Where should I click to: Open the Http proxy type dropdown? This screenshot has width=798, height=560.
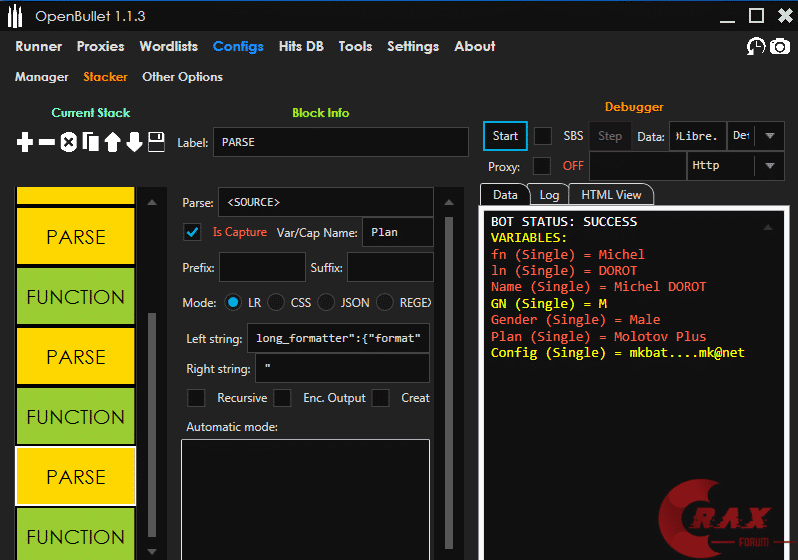[x=768, y=166]
